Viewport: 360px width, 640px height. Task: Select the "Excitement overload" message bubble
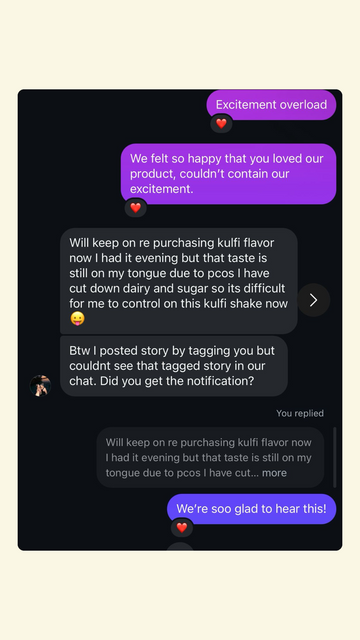(x=271, y=105)
